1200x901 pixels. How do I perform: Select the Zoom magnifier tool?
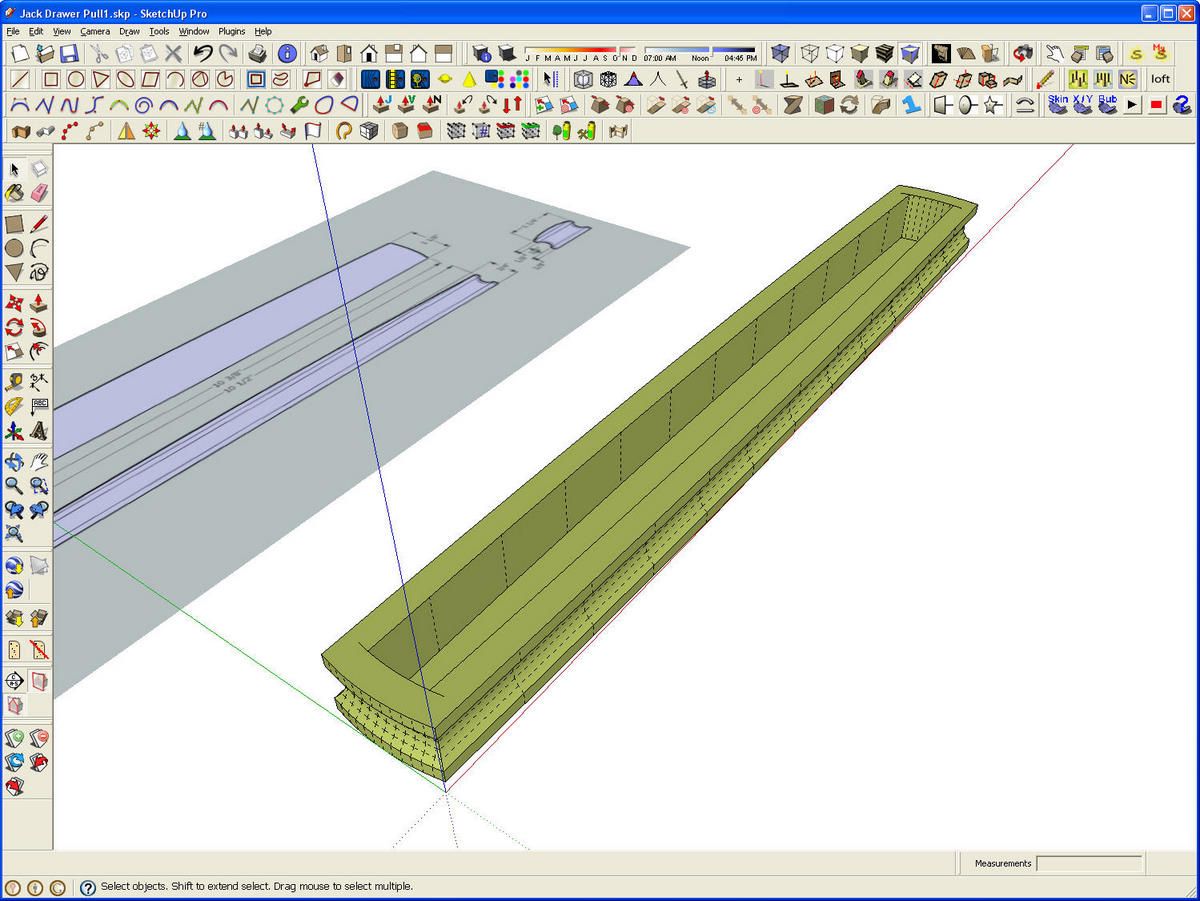(x=15, y=486)
